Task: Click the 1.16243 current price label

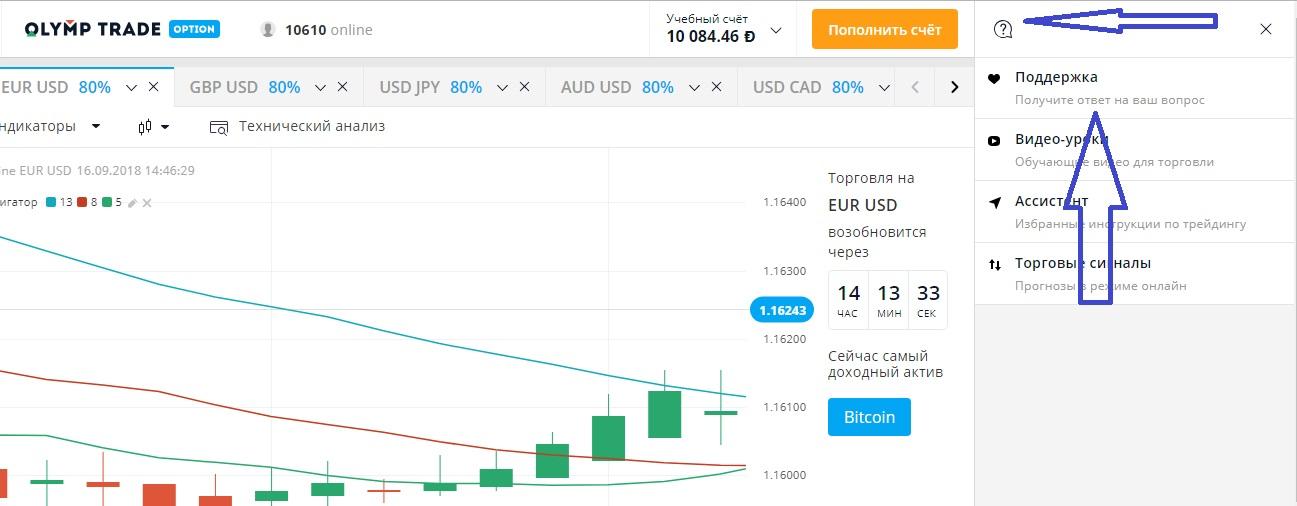Action: tap(782, 310)
